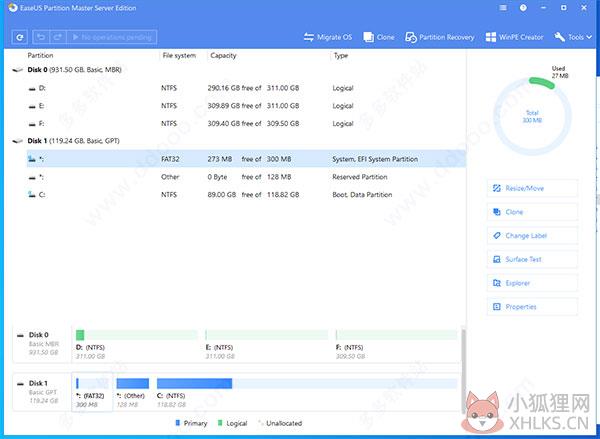The image size is (600, 439).
Task: Select the D: block in Disk 0 map
Action: point(136,344)
